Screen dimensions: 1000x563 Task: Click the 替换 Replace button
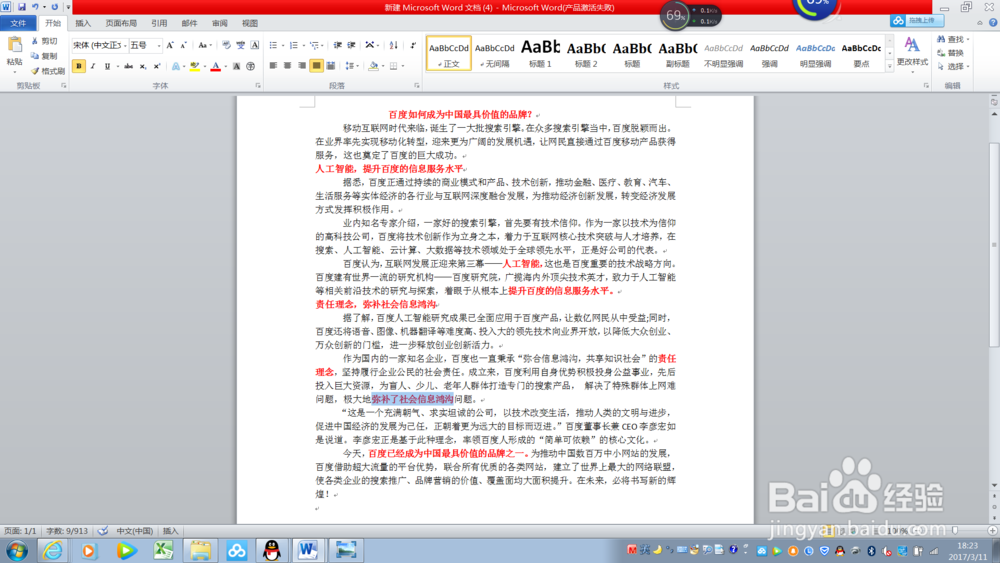pos(951,53)
